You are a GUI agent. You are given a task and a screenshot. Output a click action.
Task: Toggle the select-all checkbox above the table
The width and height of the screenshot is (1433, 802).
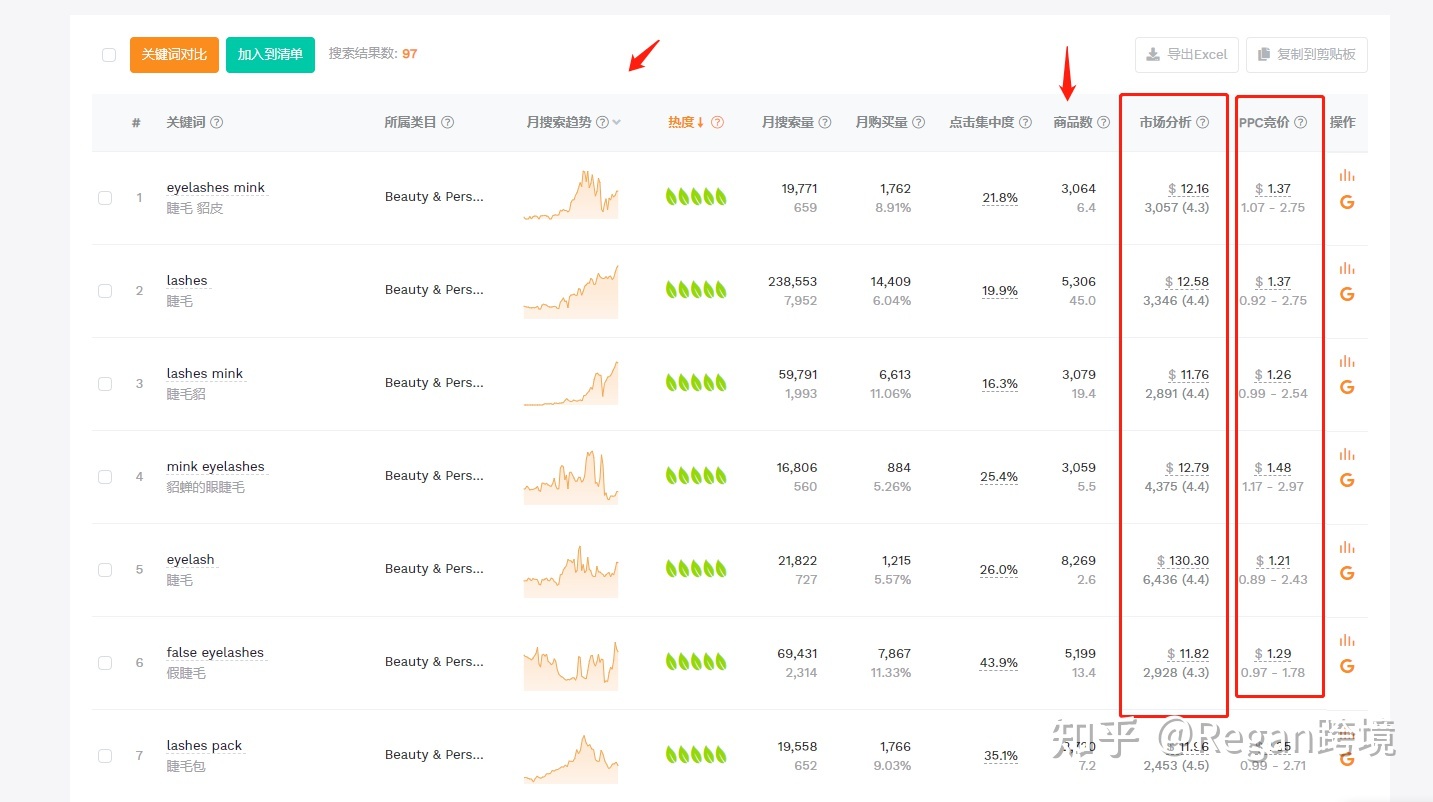click(109, 55)
